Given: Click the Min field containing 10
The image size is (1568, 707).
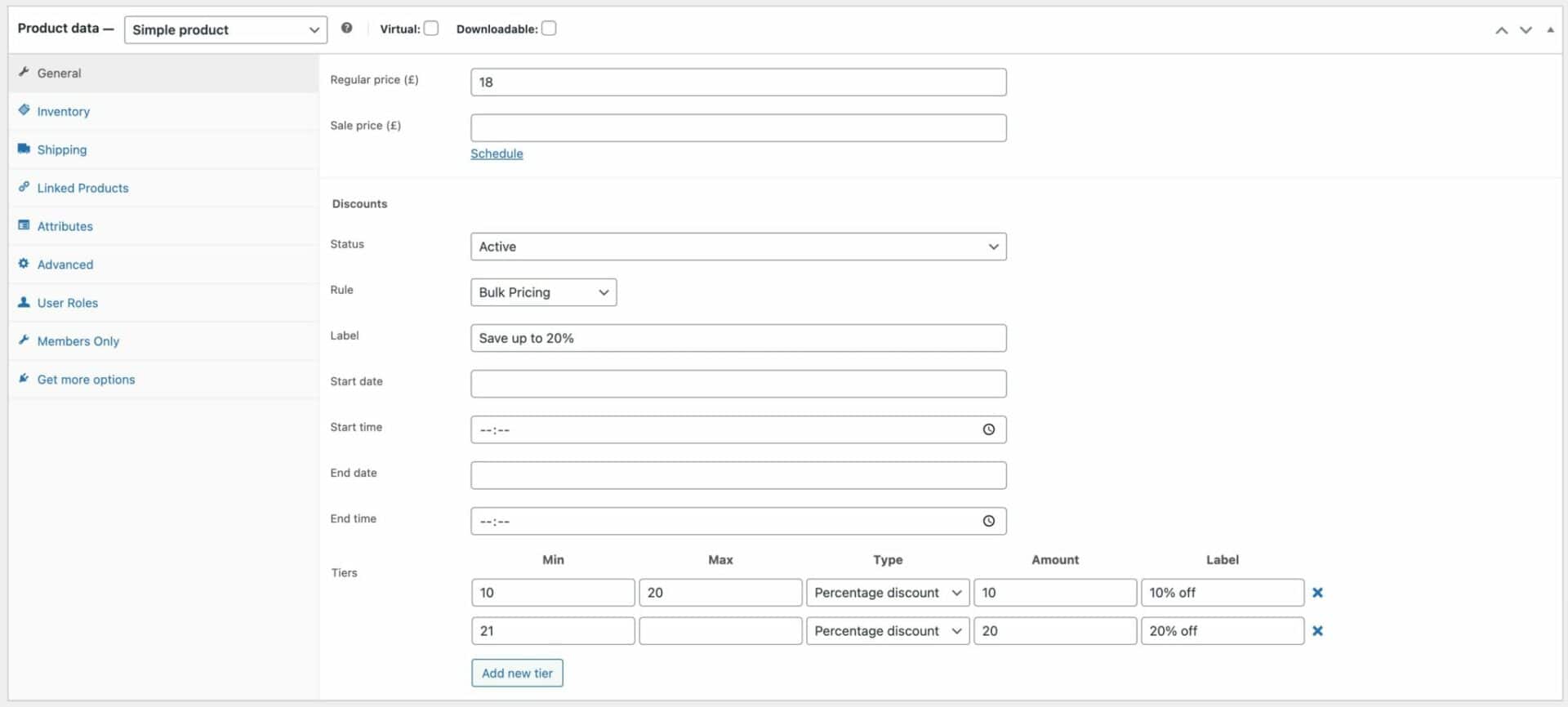Looking at the screenshot, I should tap(553, 593).
